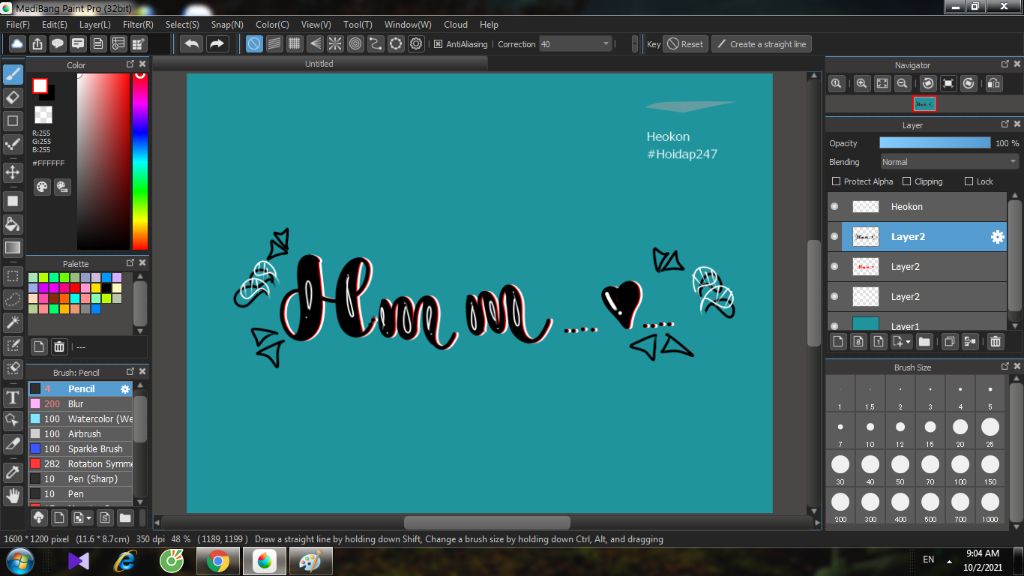Select the Eraser tool
Image resolution: width=1024 pixels, height=576 pixels.
(x=12, y=98)
